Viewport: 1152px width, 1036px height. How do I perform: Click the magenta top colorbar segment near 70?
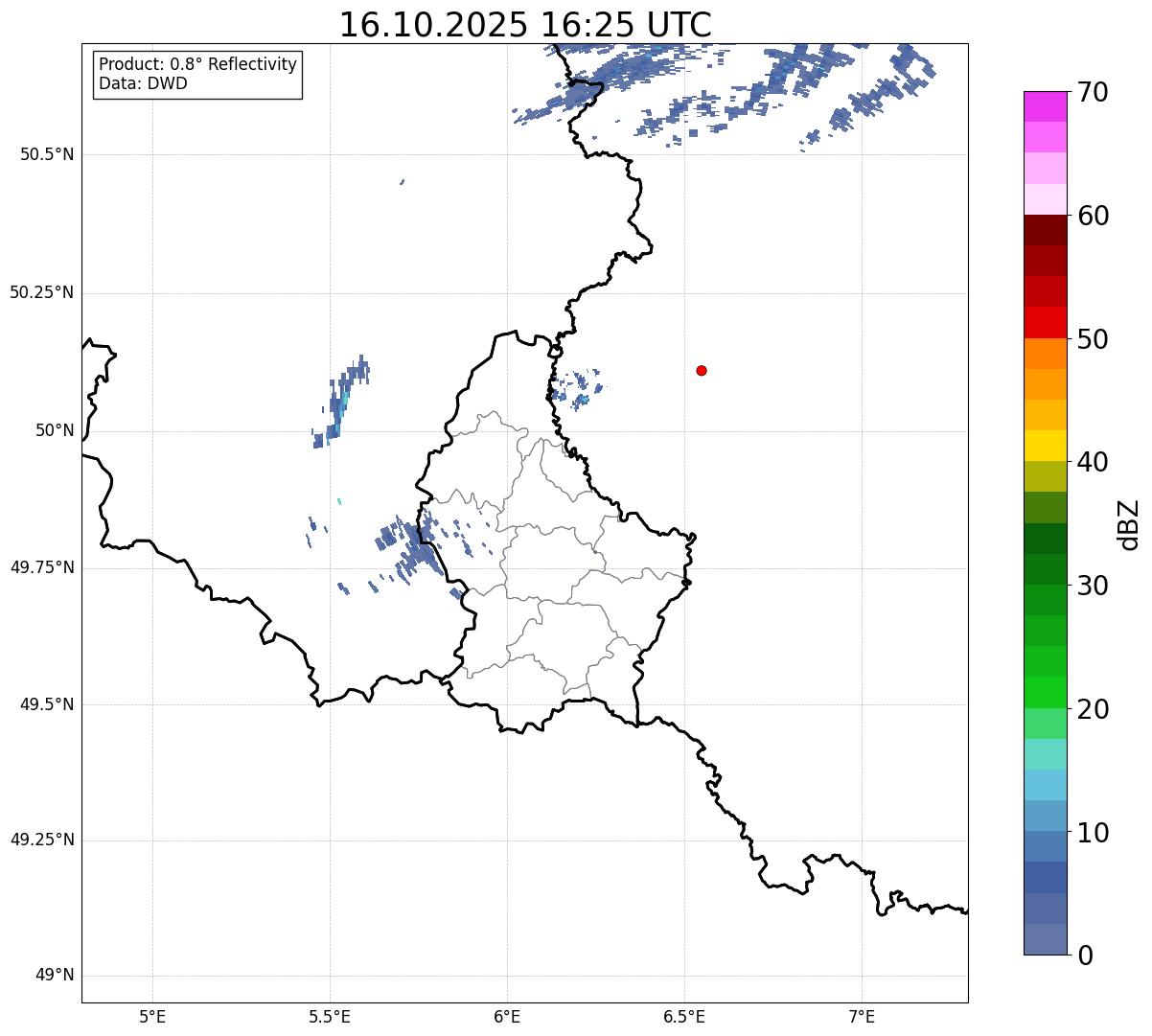(x=1045, y=106)
